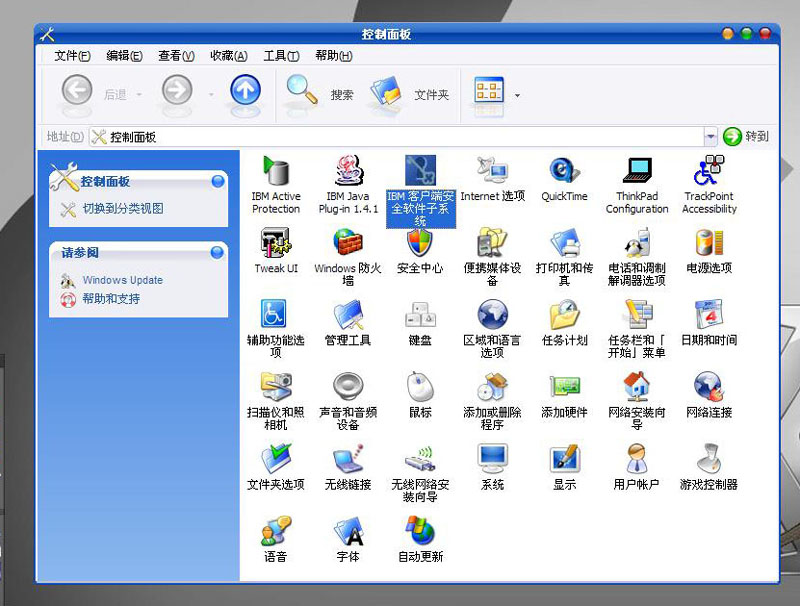Viewport: 800px width, 606px height.
Task: Open 用户帐户
Action: [637, 467]
